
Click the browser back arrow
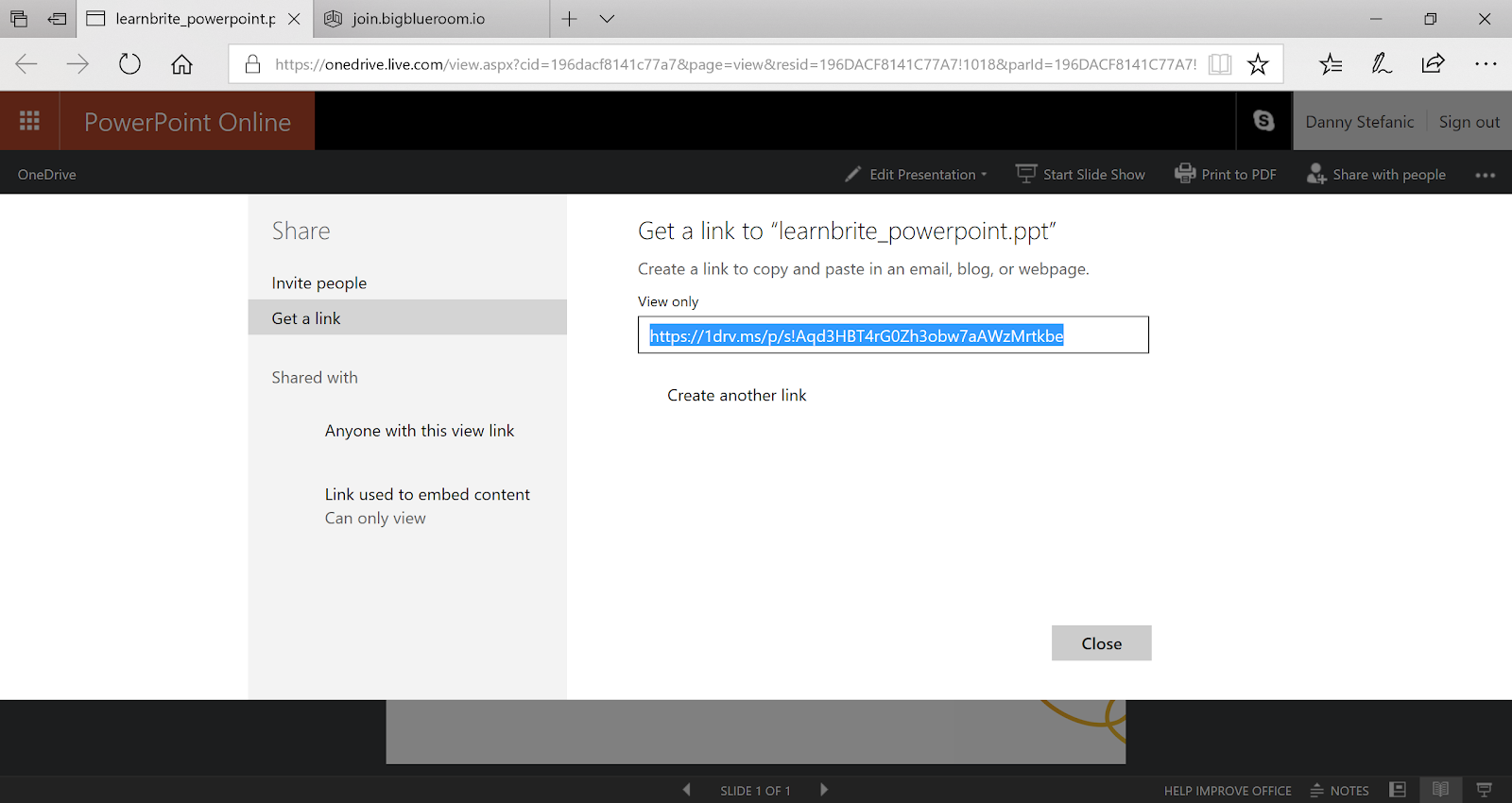[x=26, y=64]
